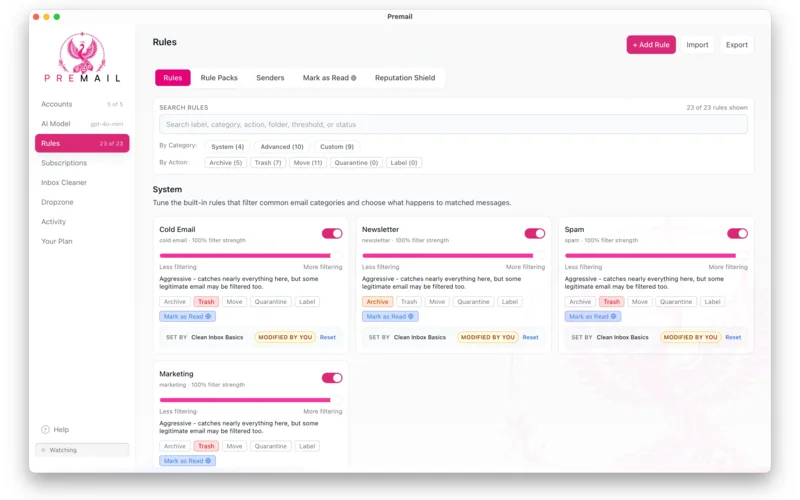Set Spam action to Move
The width and height of the screenshot is (800, 500).
click(639, 302)
